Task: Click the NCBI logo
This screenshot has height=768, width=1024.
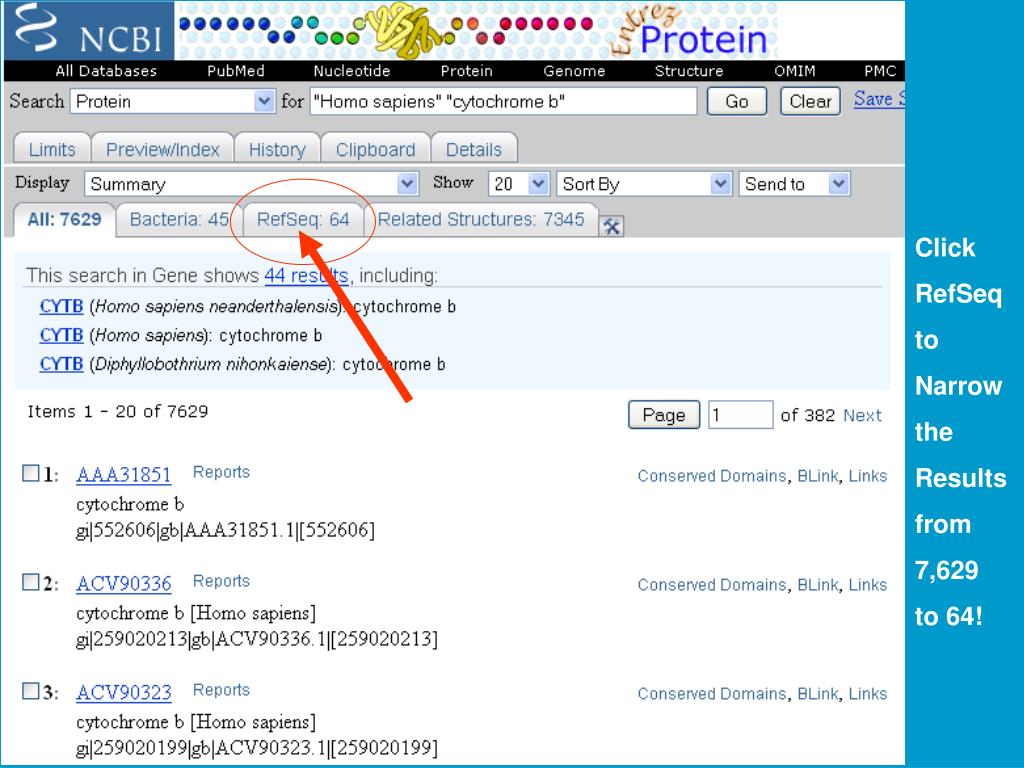Action: (89, 31)
